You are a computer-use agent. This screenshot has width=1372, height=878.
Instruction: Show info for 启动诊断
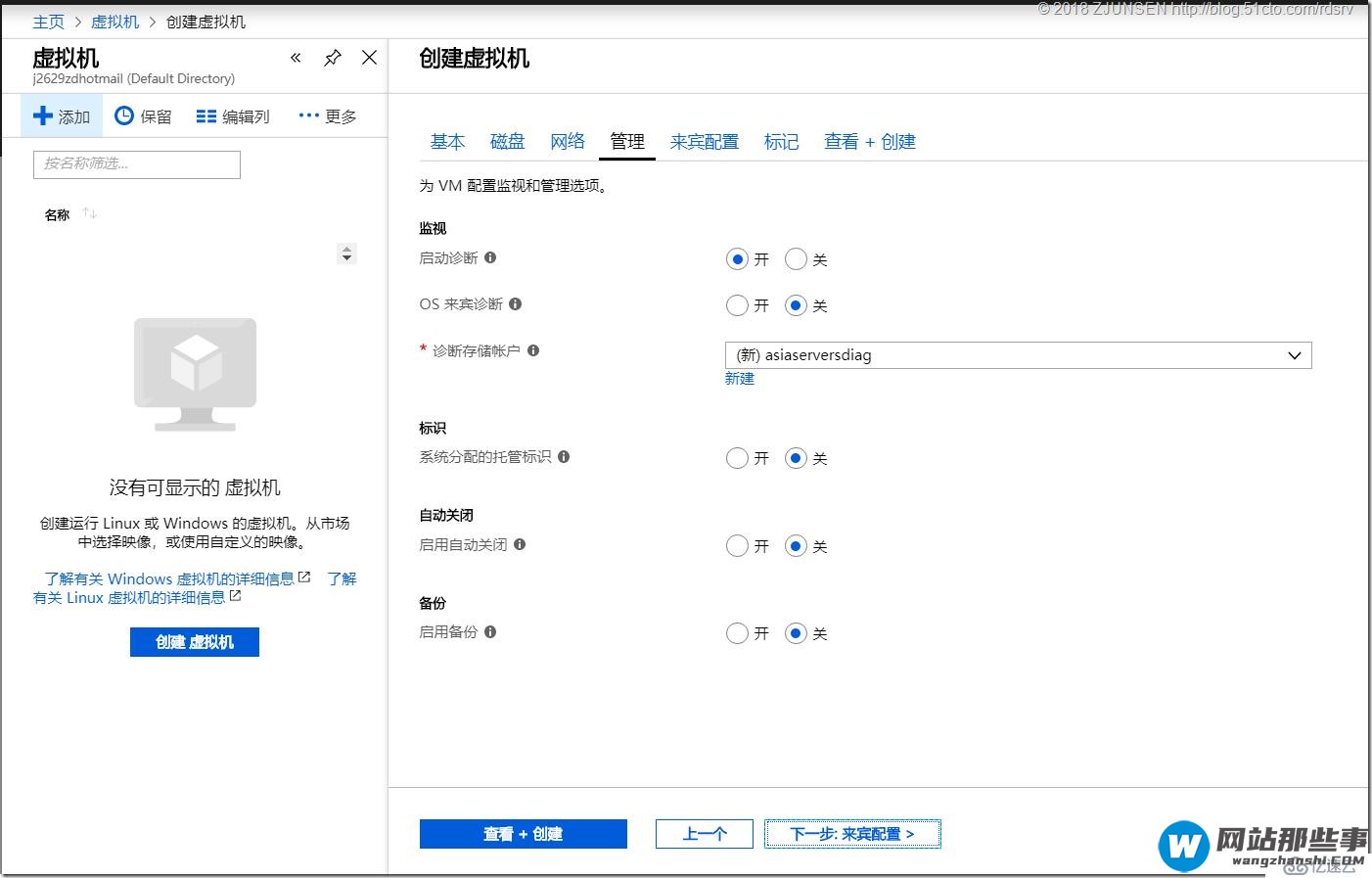coord(490,257)
